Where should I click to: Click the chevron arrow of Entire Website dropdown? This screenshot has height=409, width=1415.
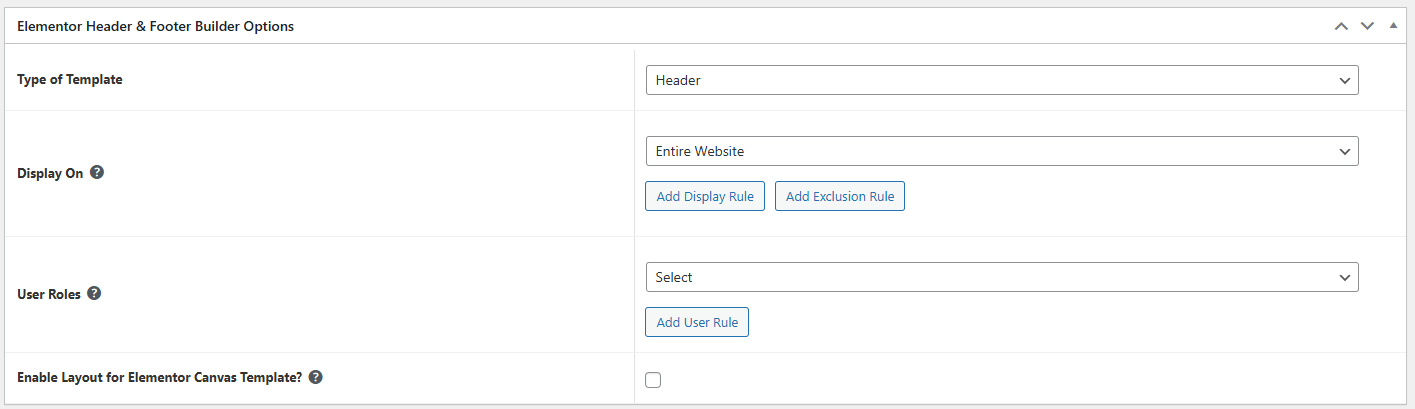click(1344, 151)
